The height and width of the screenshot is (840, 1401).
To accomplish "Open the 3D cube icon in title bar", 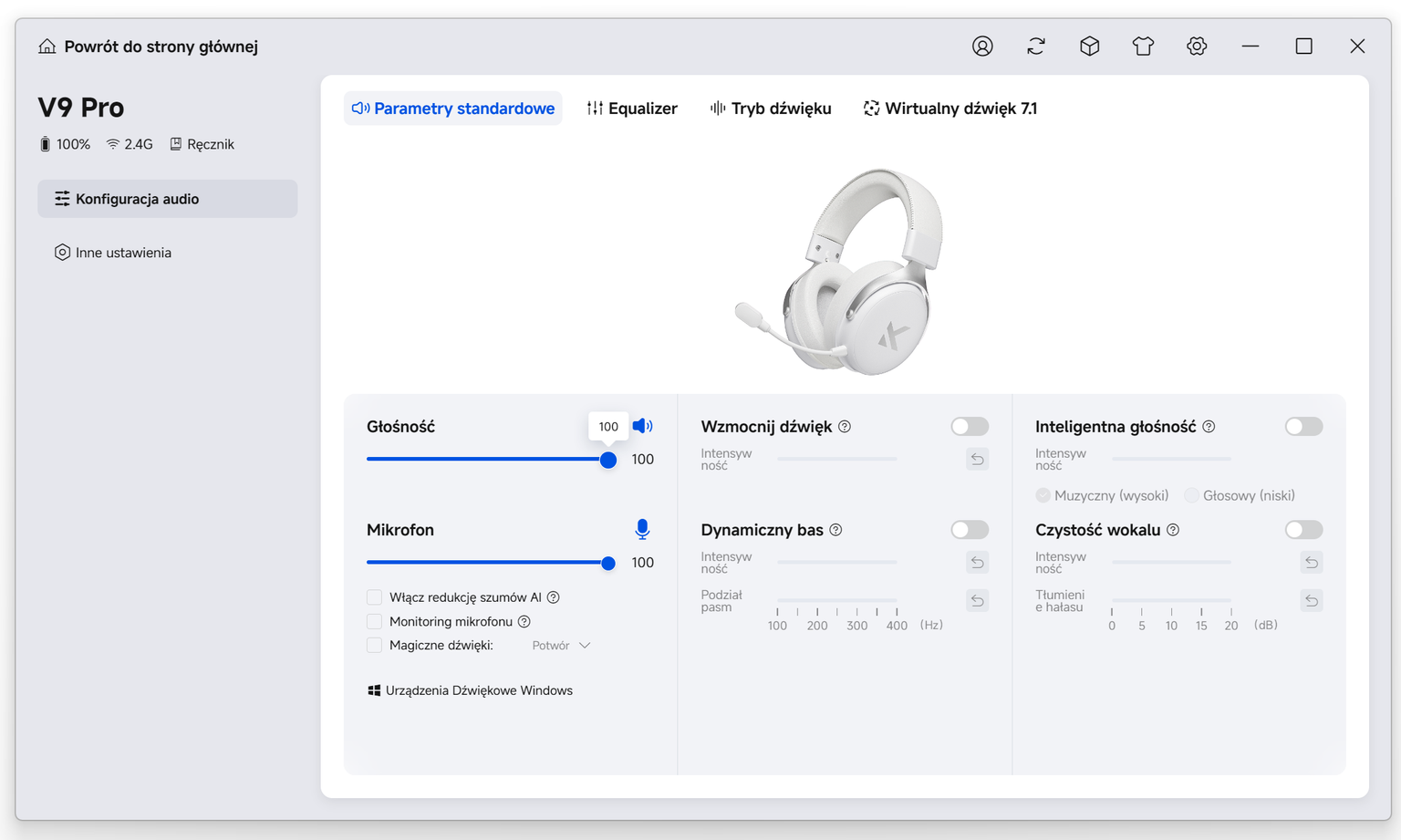I will click(x=1090, y=47).
